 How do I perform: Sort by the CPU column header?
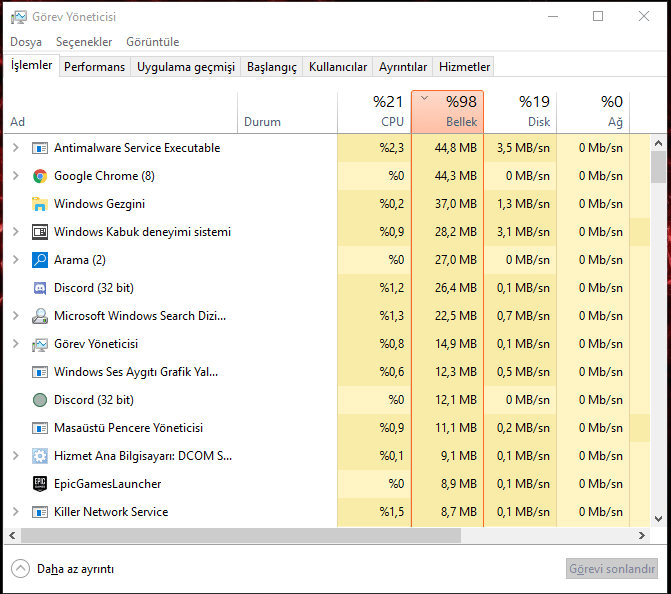tap(374, 112)
